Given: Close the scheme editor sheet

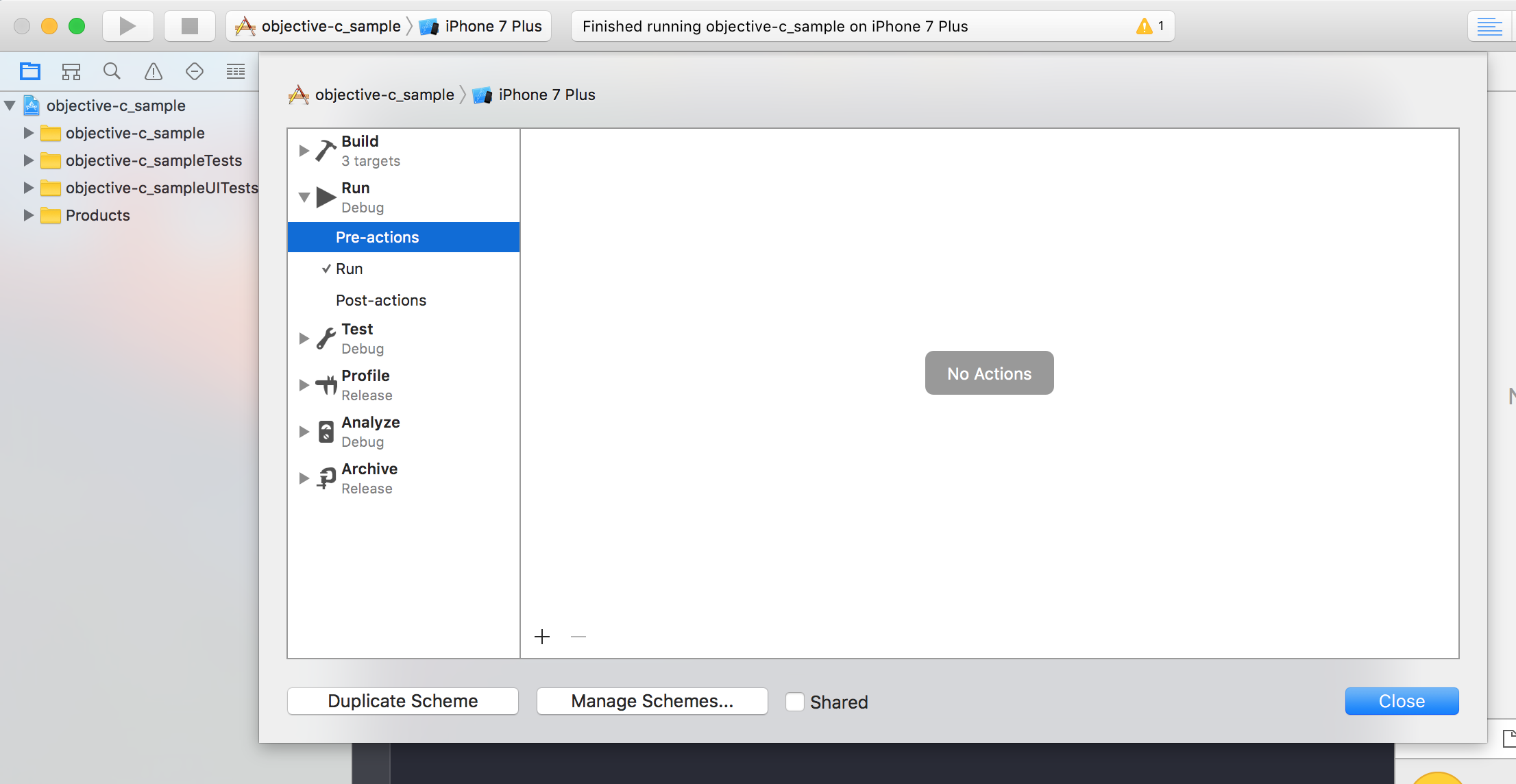Looking at the screenshot, I should point(1402,701).
